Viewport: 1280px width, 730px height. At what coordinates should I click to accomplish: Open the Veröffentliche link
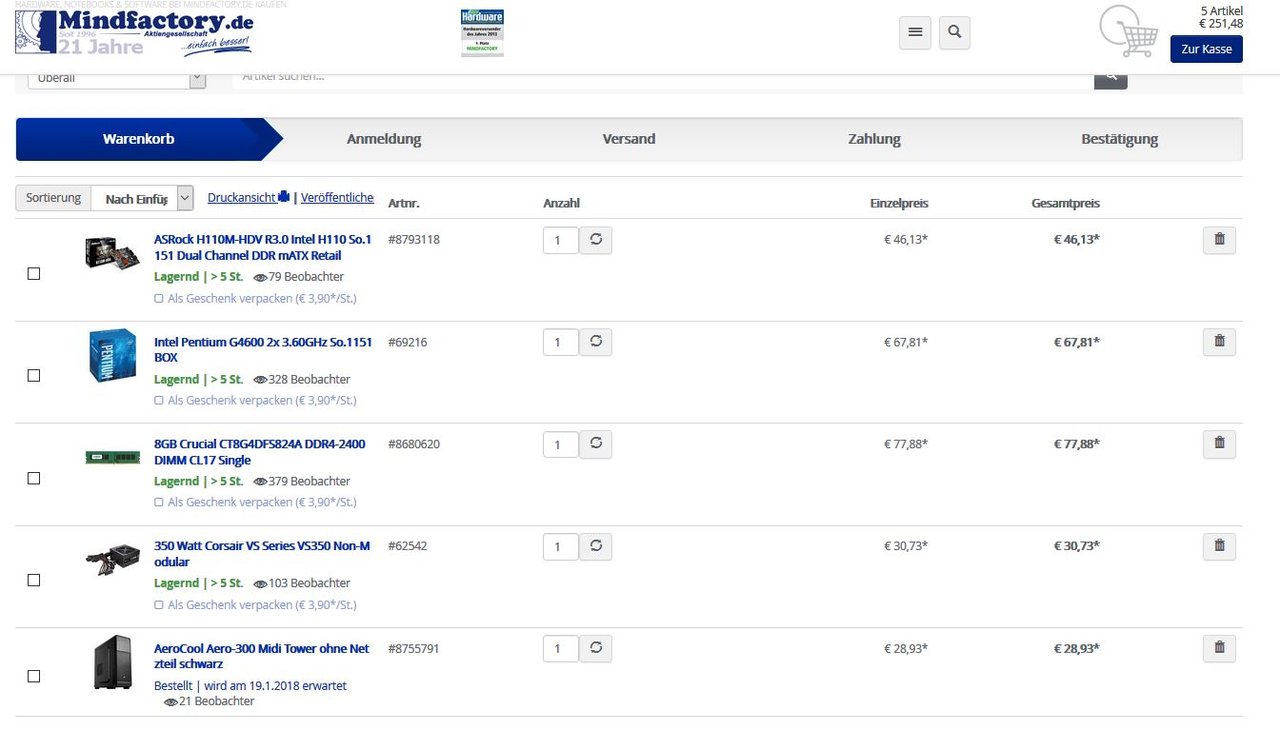point(337,198)
